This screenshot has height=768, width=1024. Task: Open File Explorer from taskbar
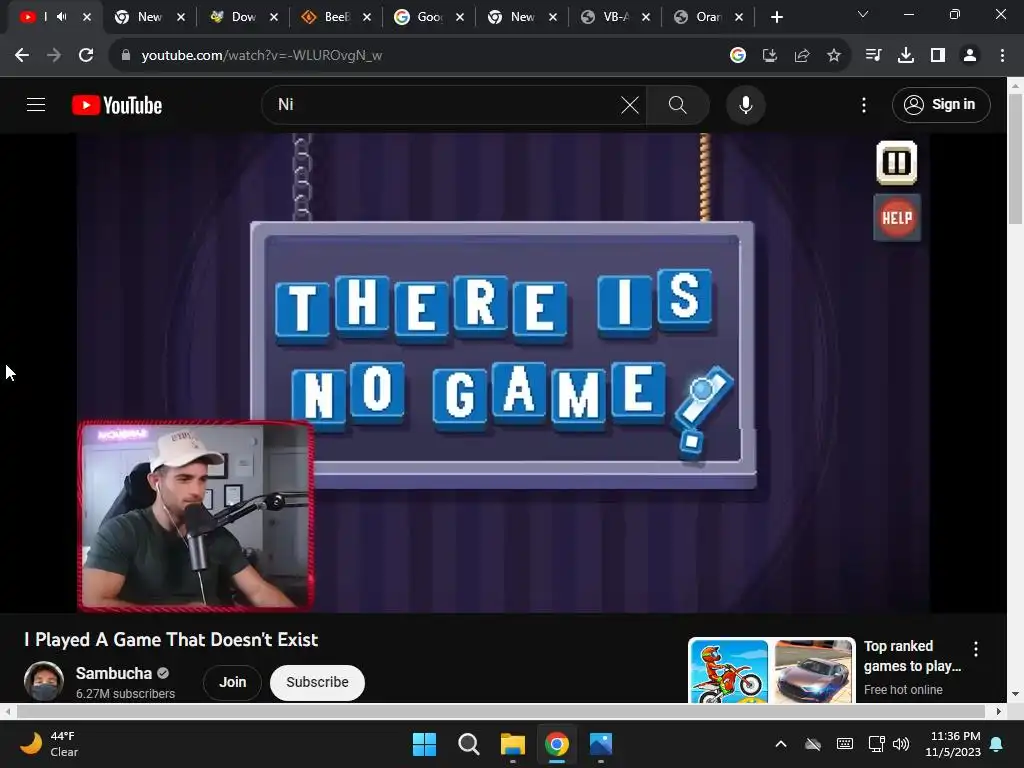513,744
